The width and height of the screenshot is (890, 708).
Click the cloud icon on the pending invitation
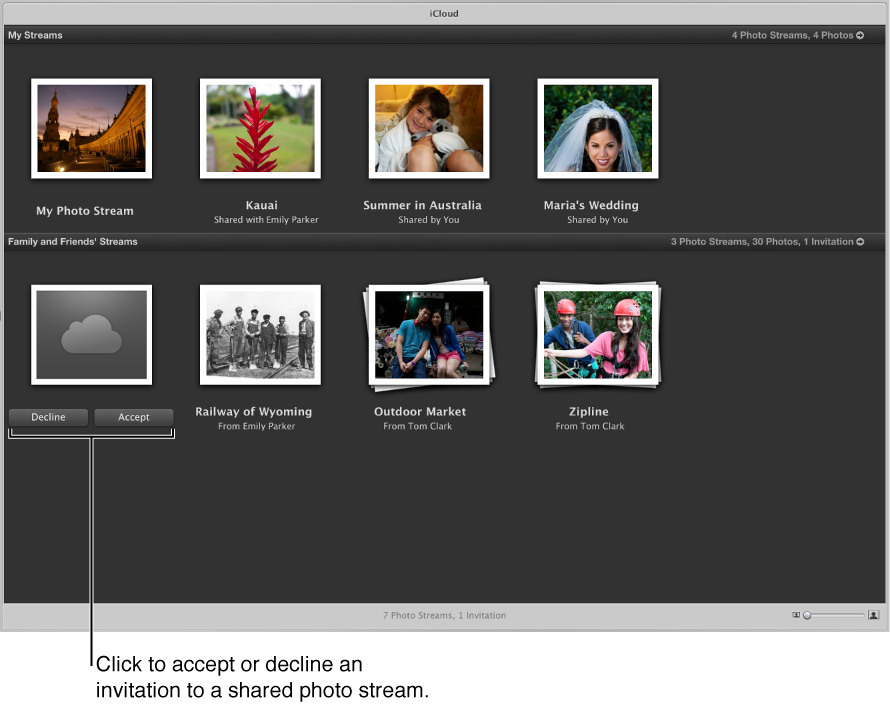pos(91,334)
